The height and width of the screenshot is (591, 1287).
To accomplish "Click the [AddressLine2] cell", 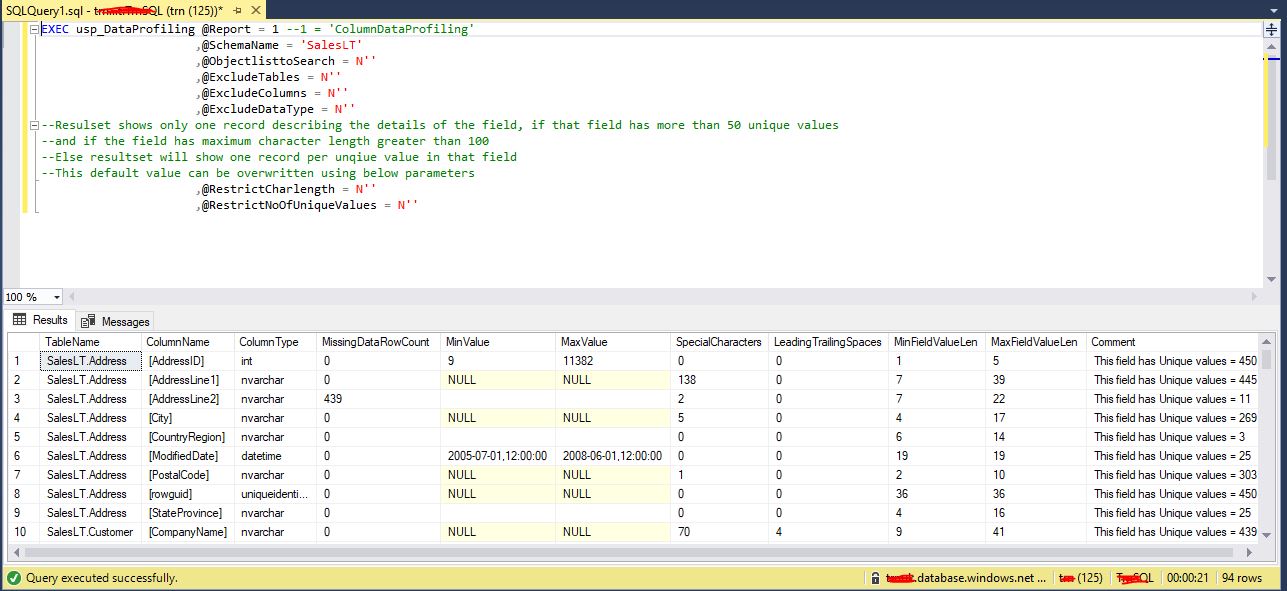I will (x=189, y=399).
